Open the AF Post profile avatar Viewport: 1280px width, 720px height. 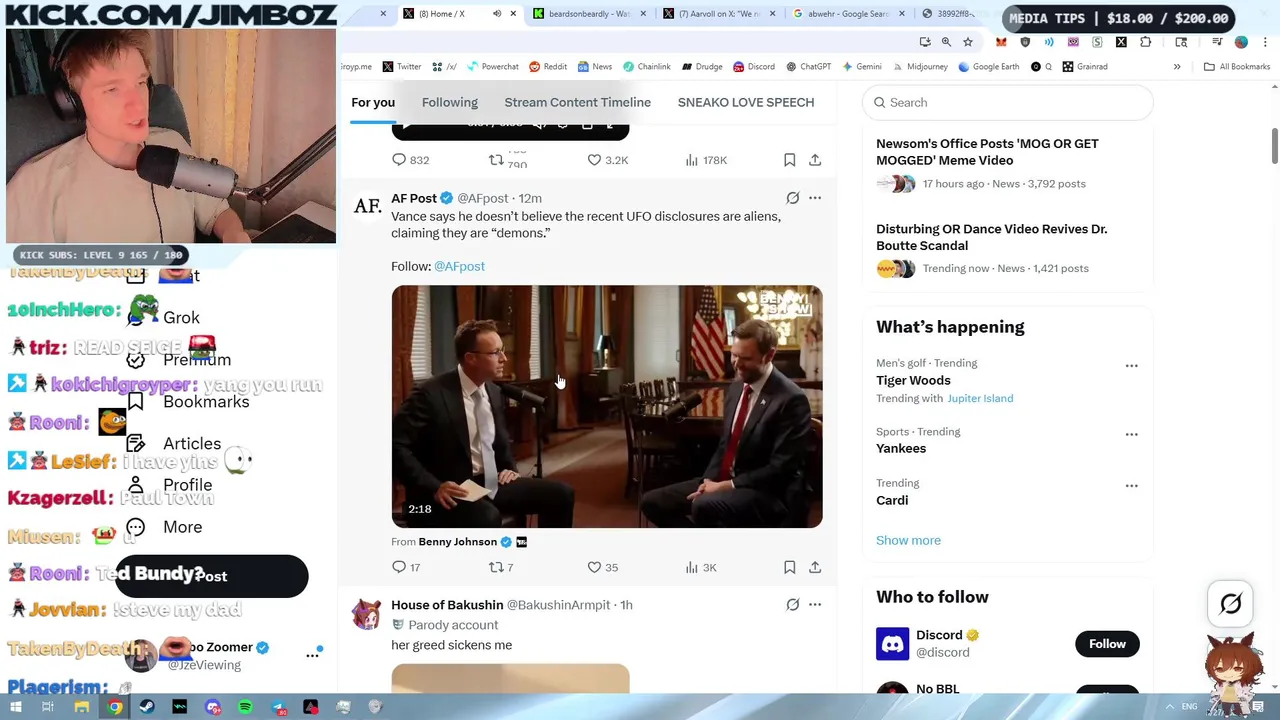tap(367, 206)
